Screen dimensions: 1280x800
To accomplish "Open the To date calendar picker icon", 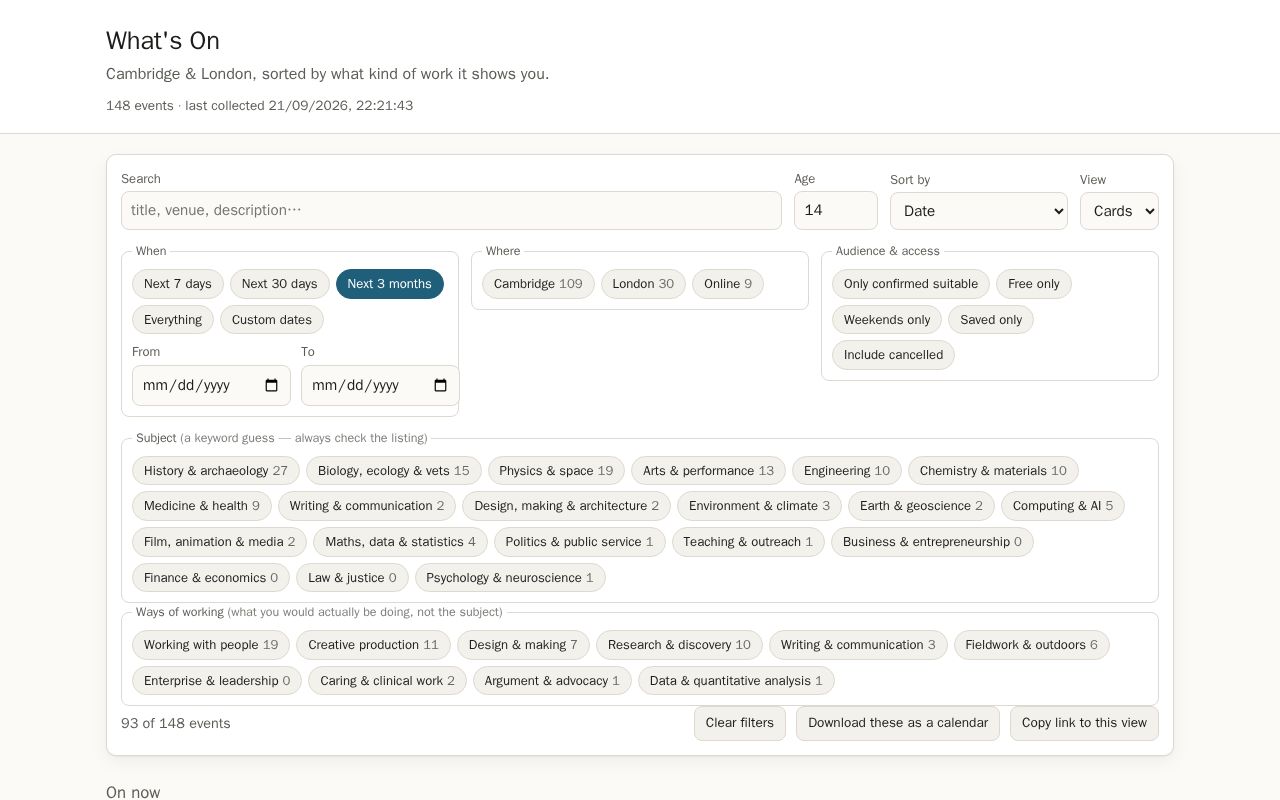I will pyautogui.click(x=441, y=385).
